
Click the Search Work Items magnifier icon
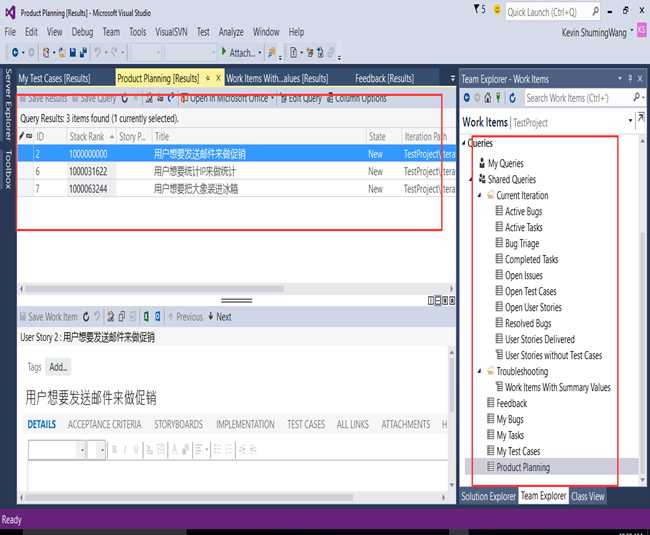(637, 97)
